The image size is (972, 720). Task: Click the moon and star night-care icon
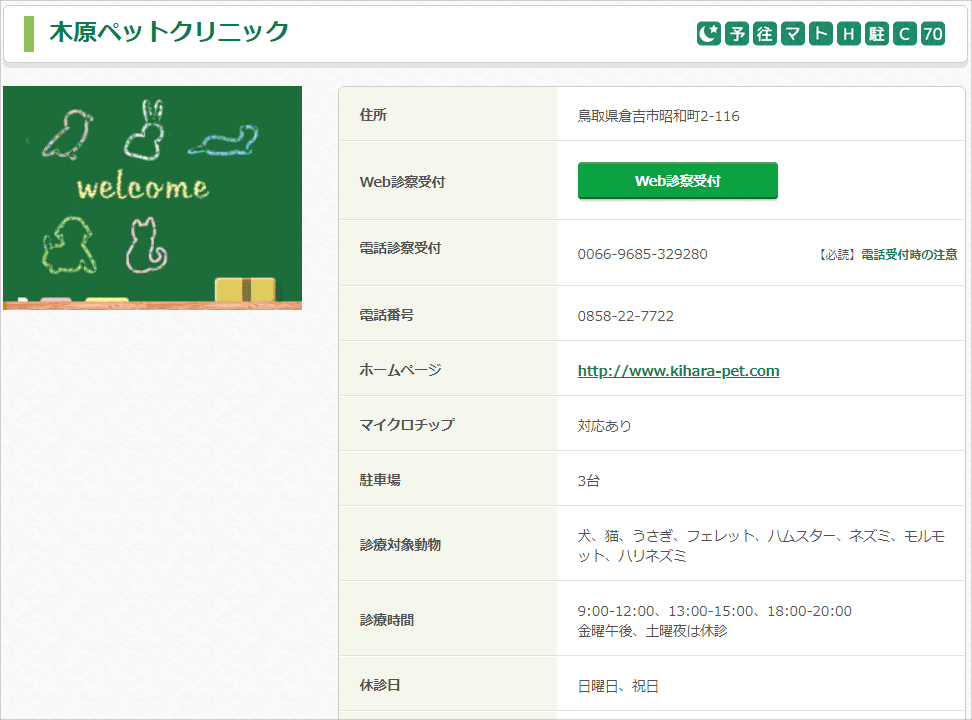[x=708, y=34]
